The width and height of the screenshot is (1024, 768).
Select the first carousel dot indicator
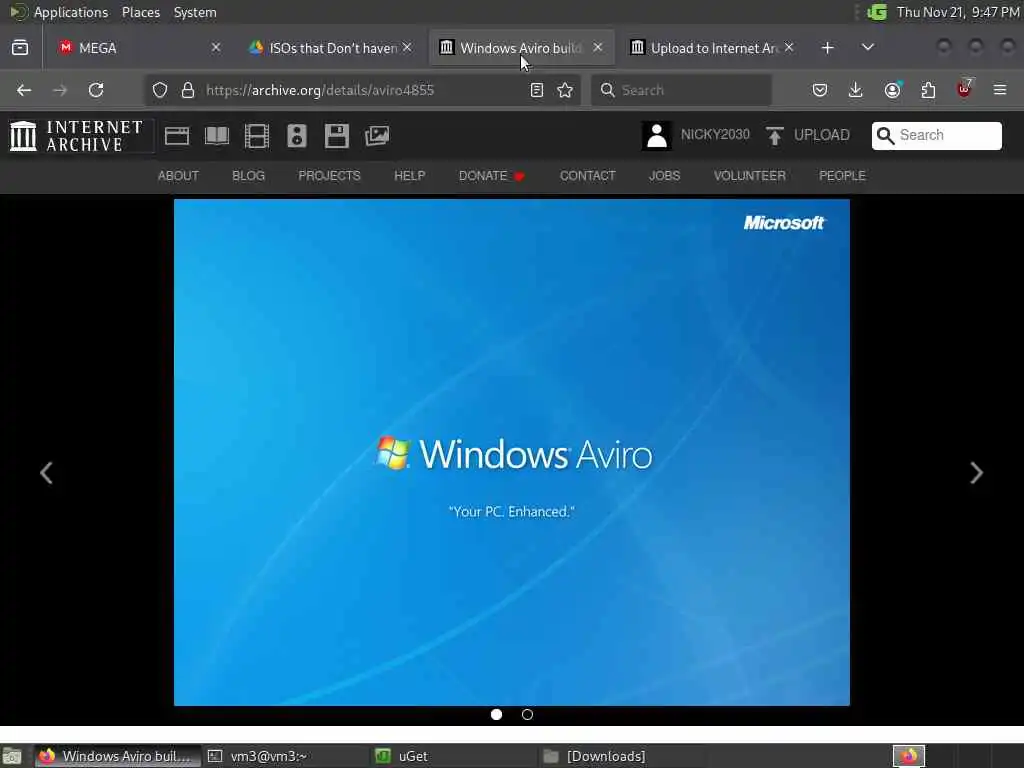496,714
